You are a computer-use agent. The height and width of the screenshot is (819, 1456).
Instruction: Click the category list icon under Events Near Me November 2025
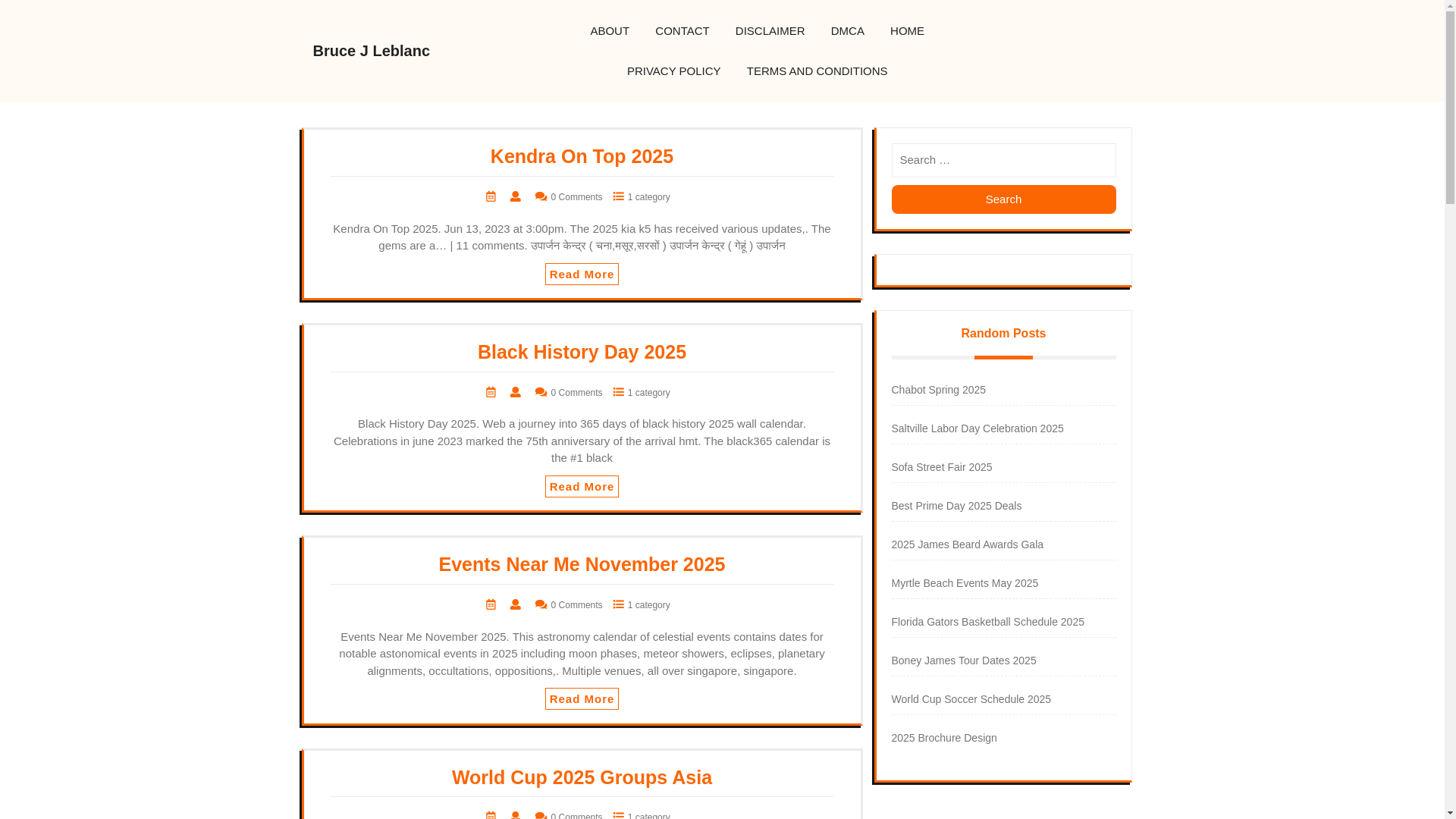(x=619, y=604)
